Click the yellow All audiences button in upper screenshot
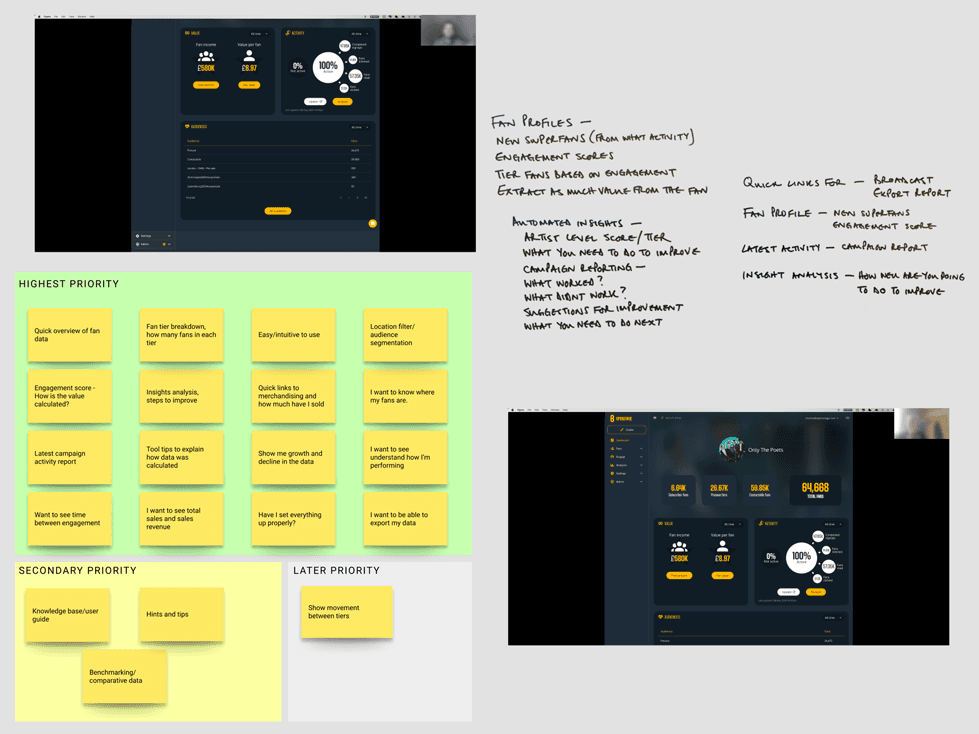This screenshot has width=979, height=734. [x=278, y=211]
